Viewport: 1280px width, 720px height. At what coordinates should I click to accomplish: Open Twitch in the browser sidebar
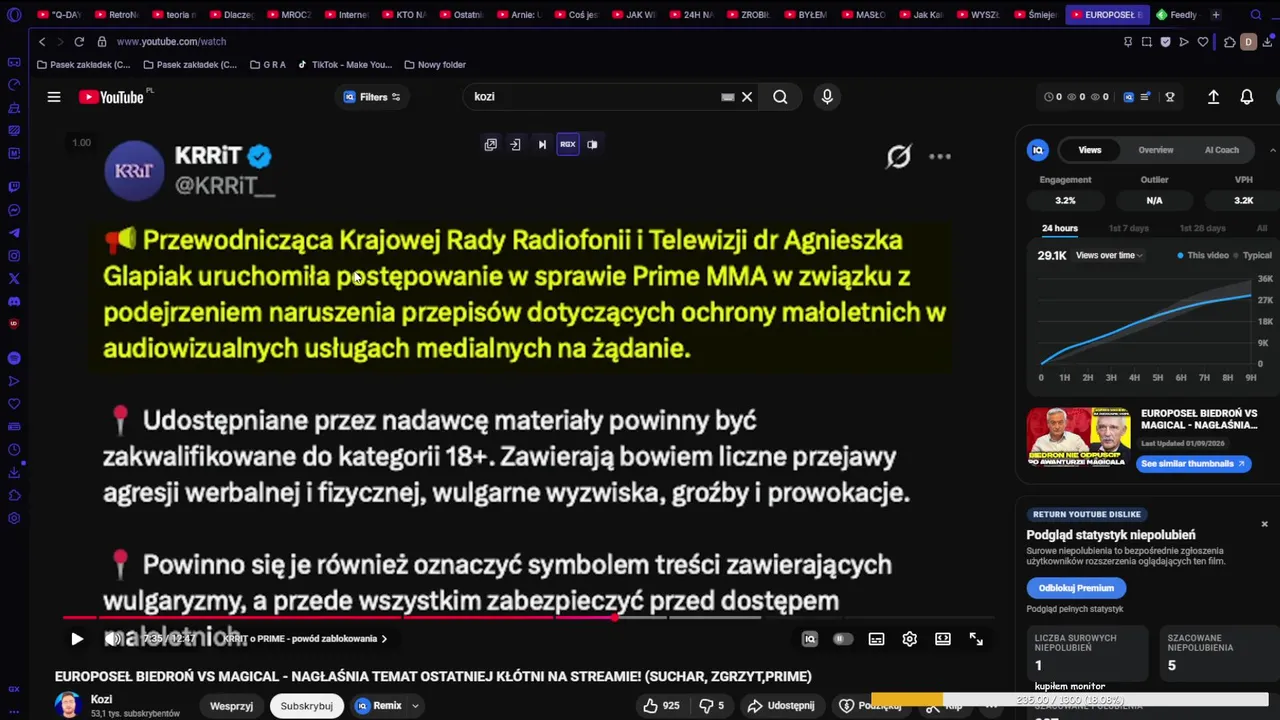point(14,187)
